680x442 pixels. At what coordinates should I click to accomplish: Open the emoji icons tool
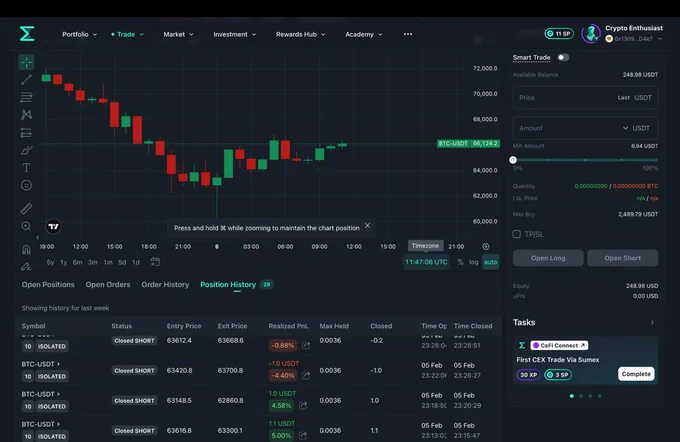(26, 185)
